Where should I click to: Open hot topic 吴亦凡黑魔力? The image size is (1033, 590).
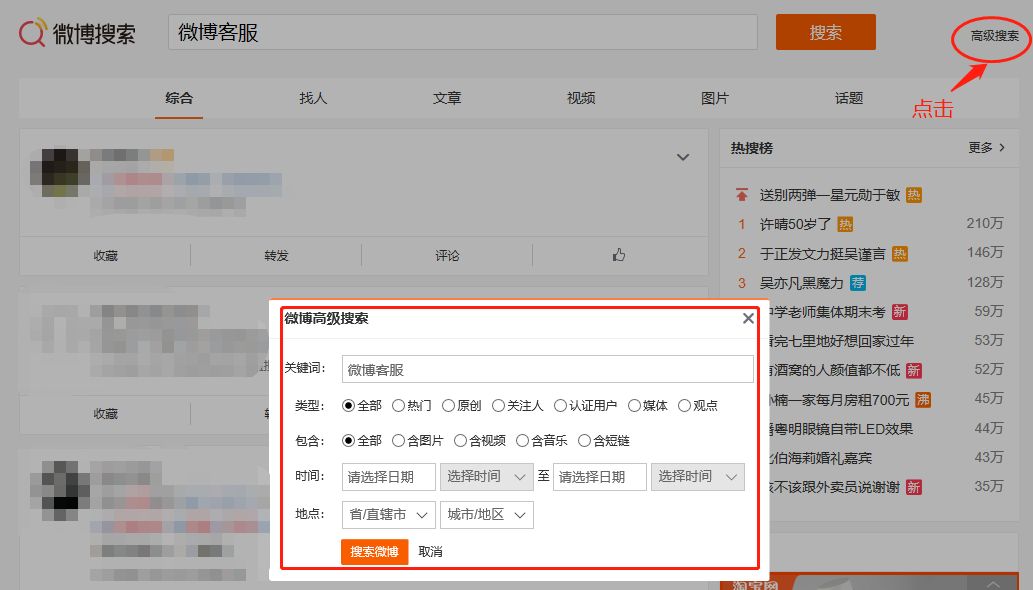pyautogui.click(x=802, y=283)
